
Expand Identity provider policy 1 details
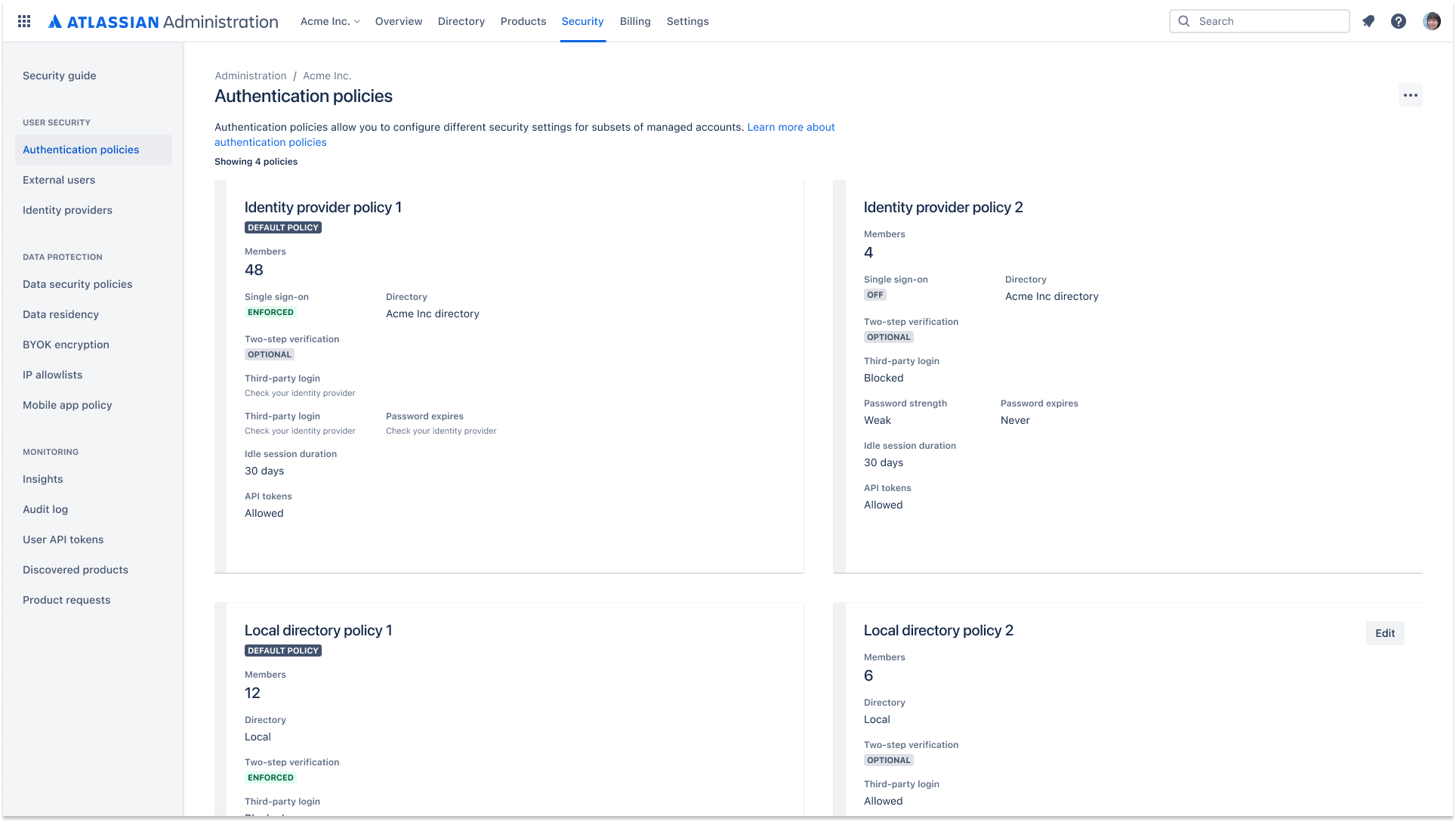(x=323, y=207)
